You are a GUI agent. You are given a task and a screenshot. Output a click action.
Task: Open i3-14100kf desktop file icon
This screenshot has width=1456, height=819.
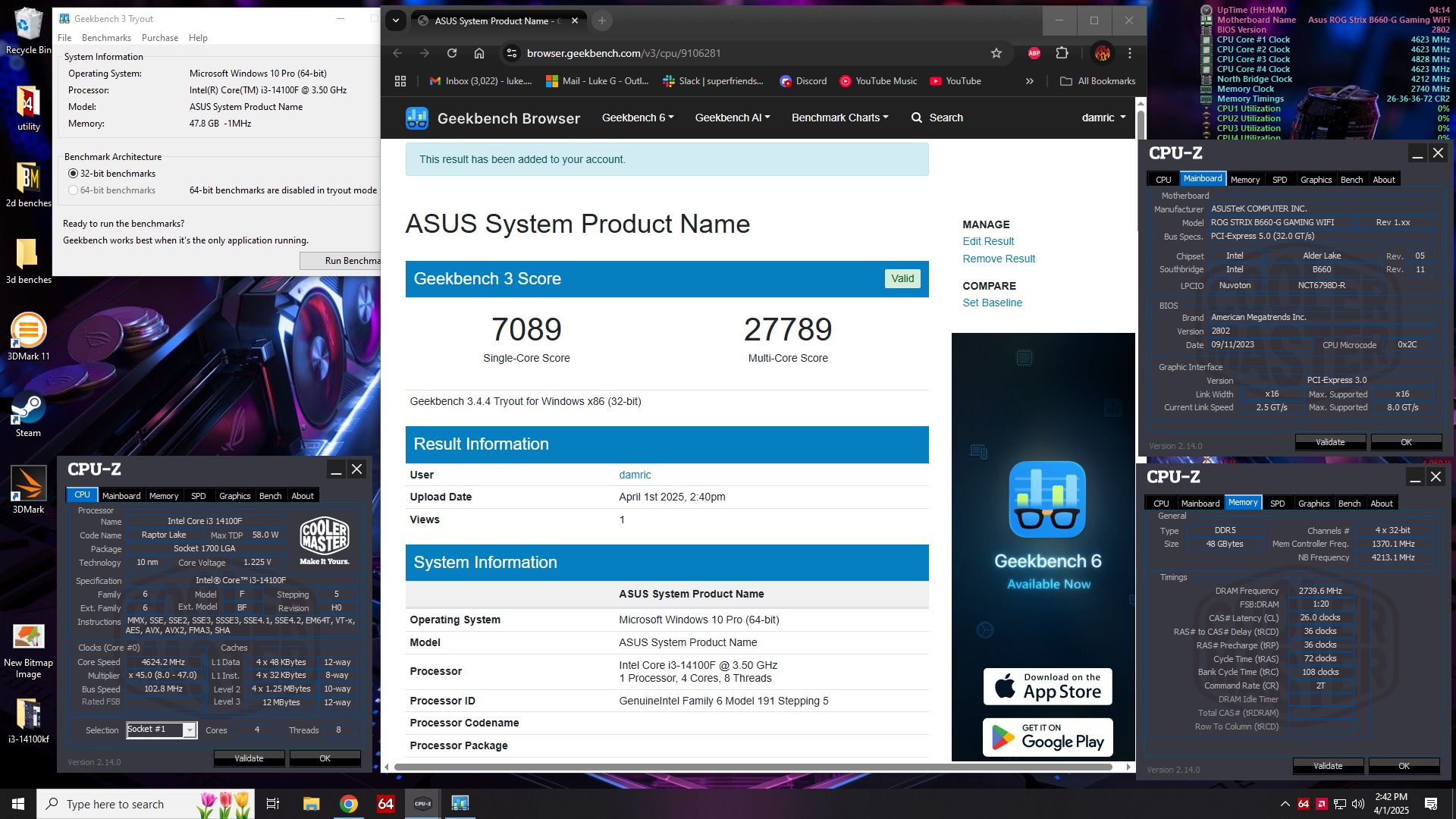(28, 720)
